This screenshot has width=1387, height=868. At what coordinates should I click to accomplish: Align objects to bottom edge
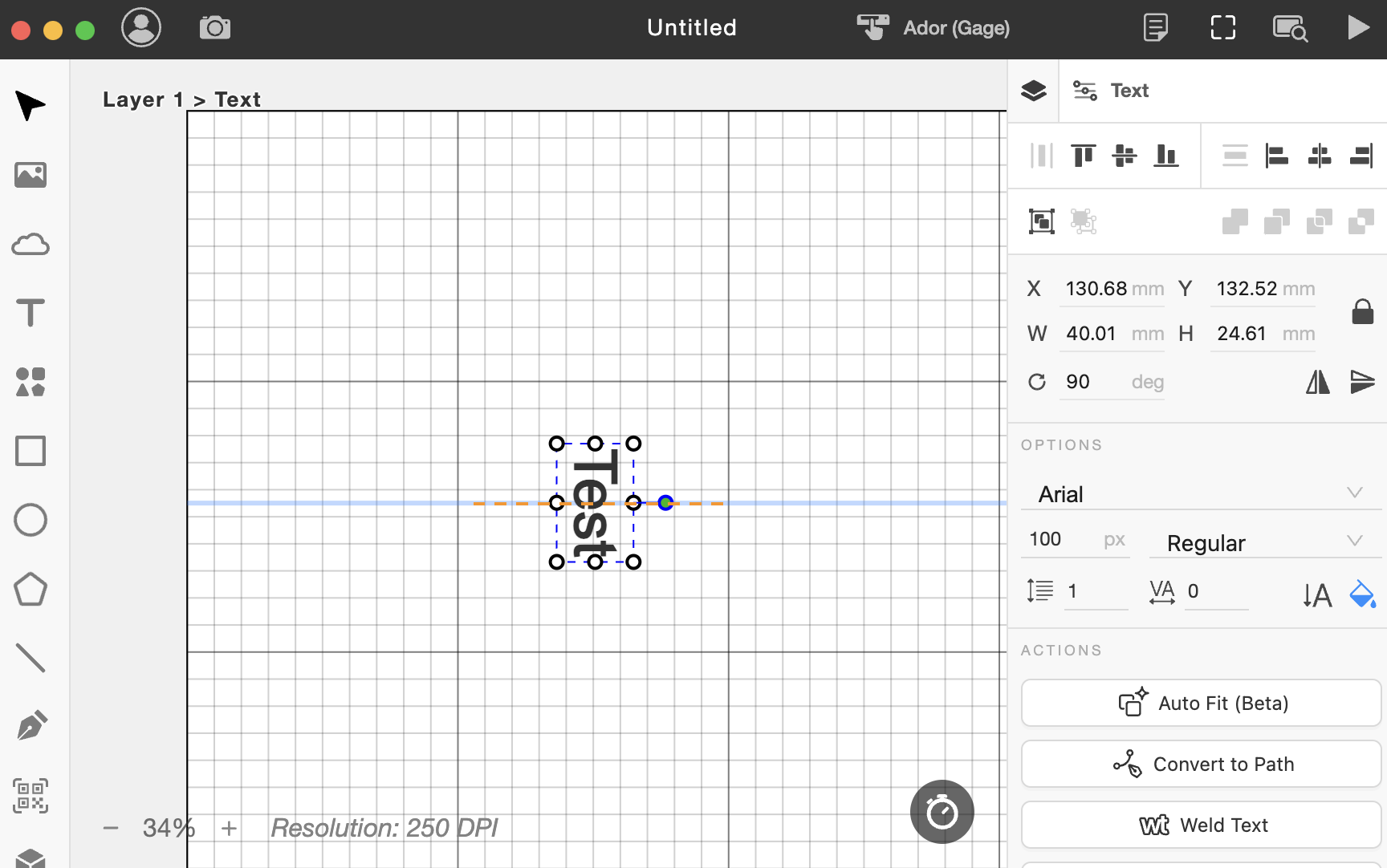coord(1166,155)
